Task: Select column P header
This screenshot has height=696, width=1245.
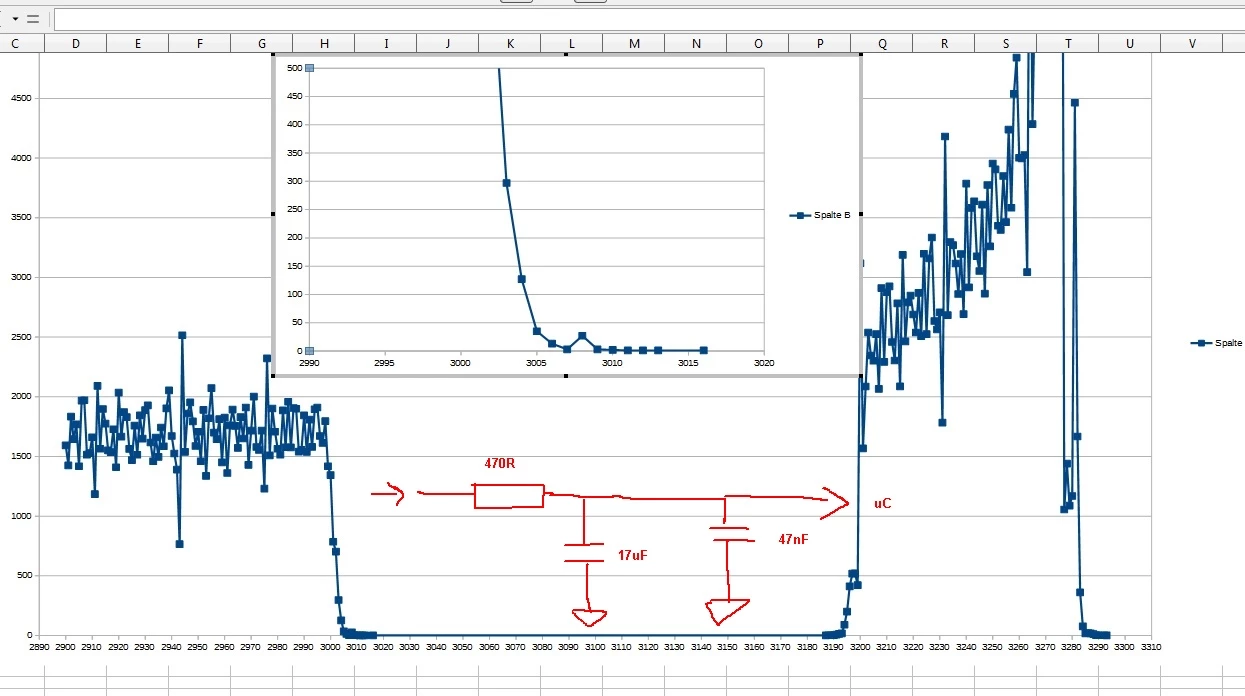Action: point(819,43)
